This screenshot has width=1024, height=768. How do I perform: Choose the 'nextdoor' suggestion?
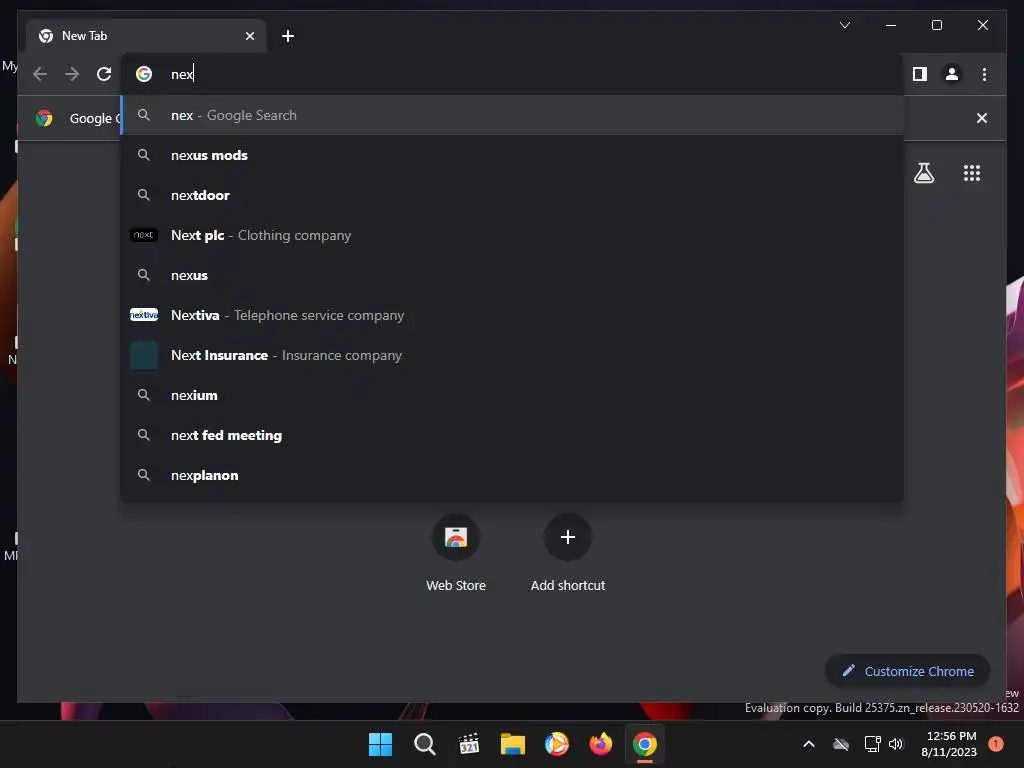[x=512, y=195]
